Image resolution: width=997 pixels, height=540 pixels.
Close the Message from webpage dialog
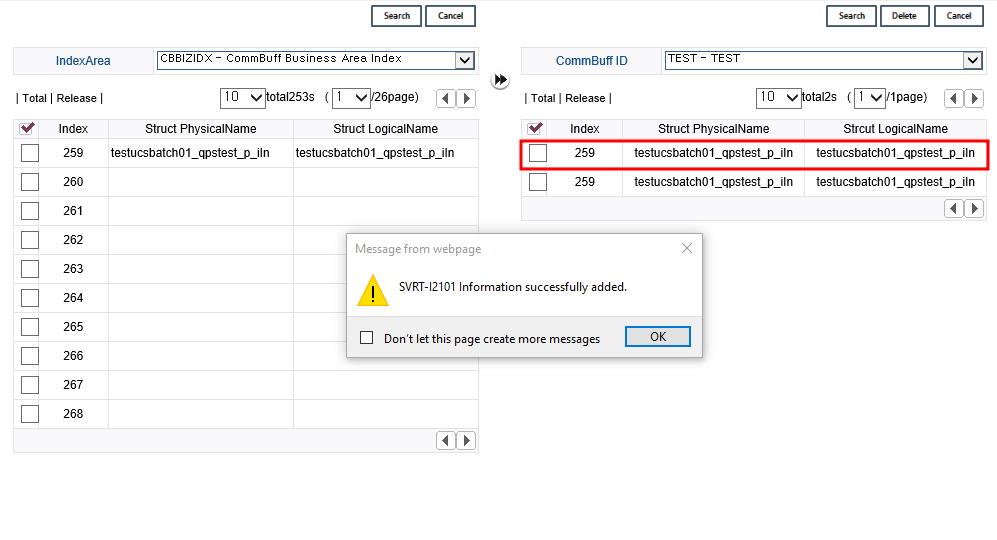(x=686, y=248)
